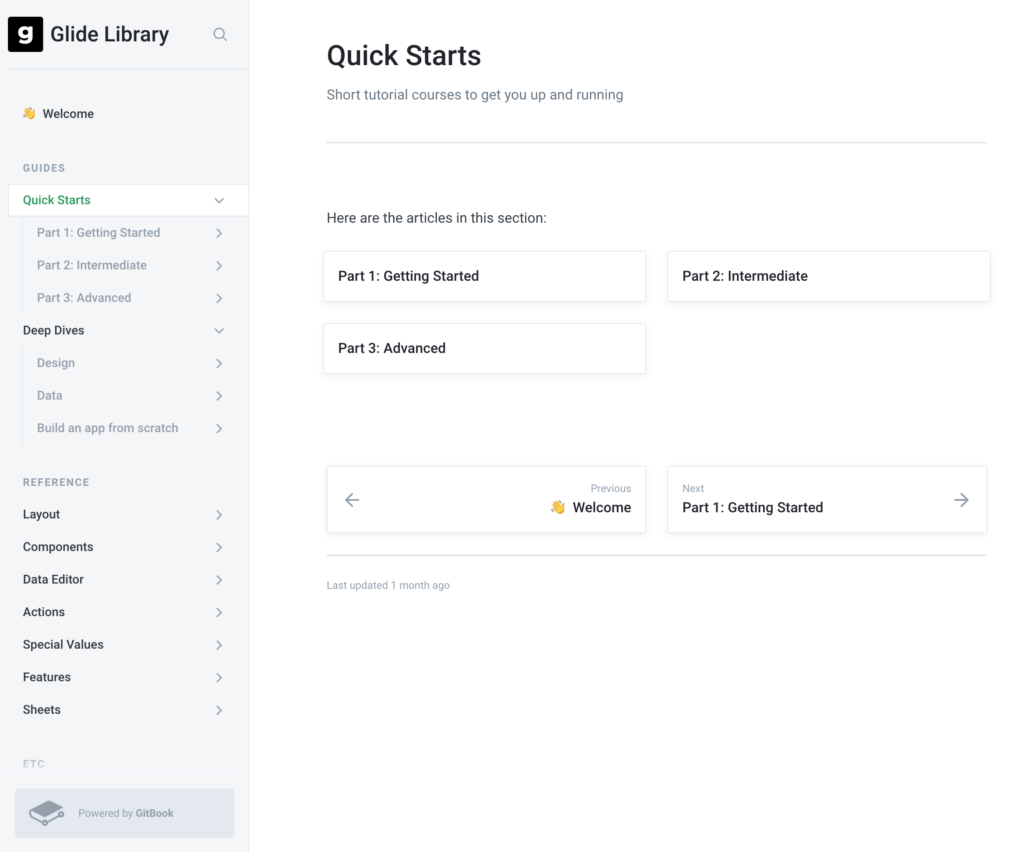The width and height of the screenshot is (1024, 852).
Task: Open Components reference page
Action: [58, 547]
